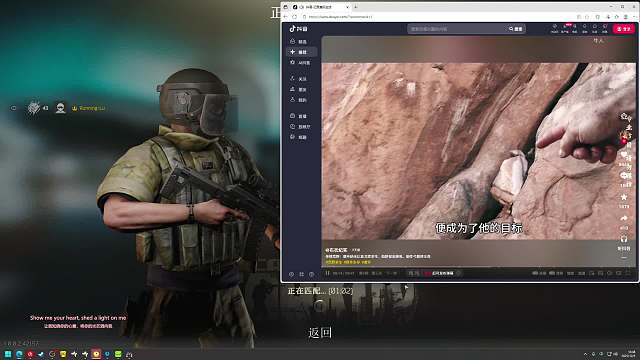This screenshot has height=360, width=640.
Task: Click the skull icon next to player name
Action: point(60,108)
